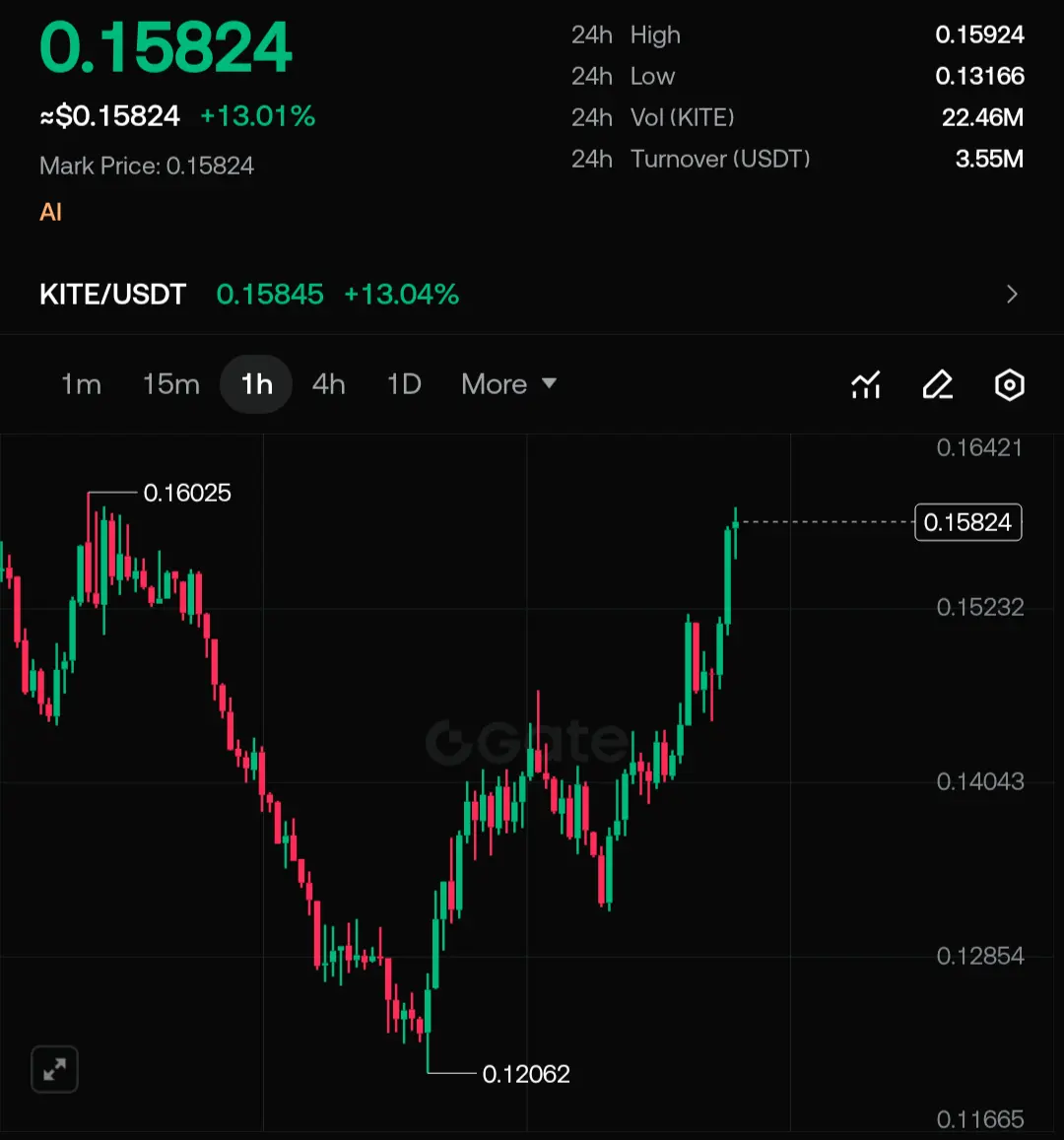This screenshot has height=1140, width=1064.
Task: Click the 0.15232 axis label
Action: 979,607
